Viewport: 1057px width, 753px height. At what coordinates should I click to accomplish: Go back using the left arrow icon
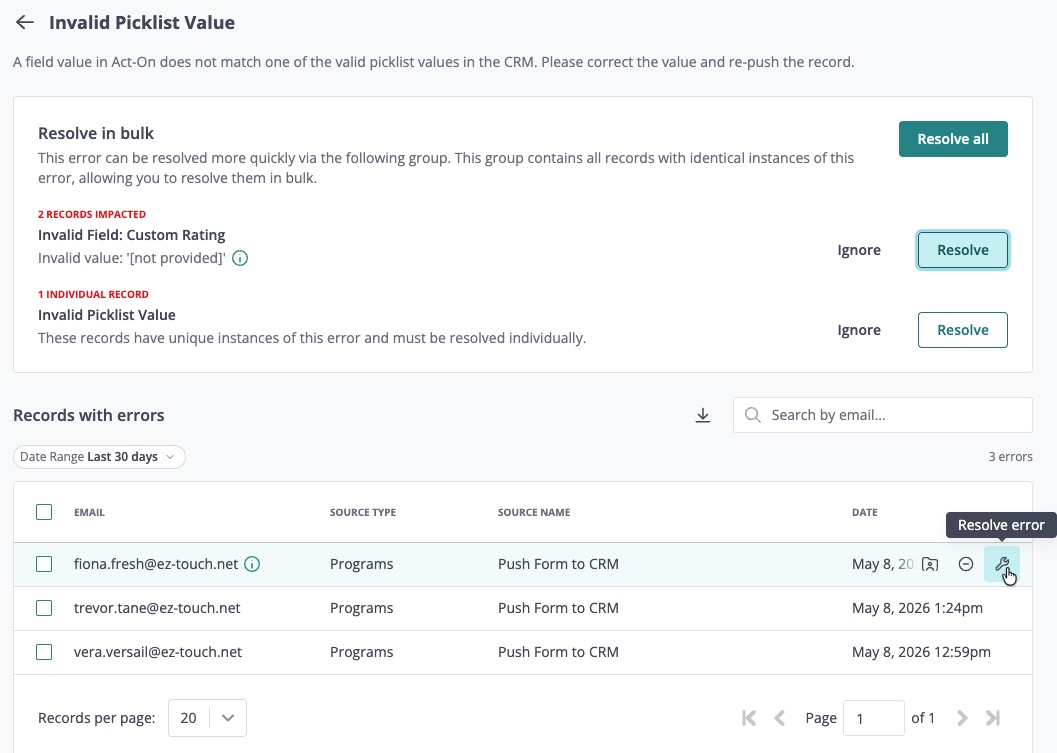pyautogui.click(x=25, y=22)
